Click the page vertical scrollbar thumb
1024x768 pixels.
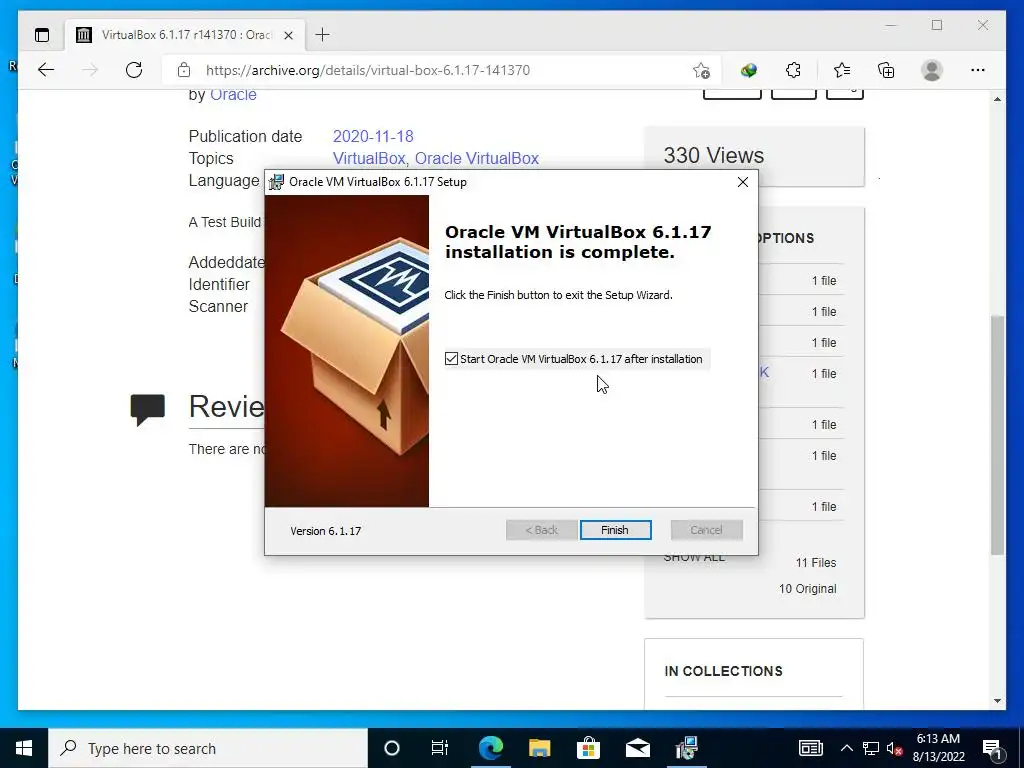pos(997,435)
